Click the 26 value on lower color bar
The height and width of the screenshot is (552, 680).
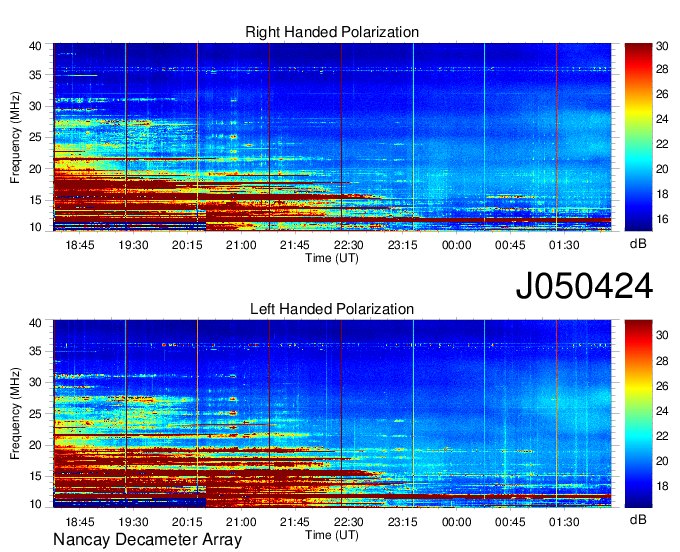662,385
